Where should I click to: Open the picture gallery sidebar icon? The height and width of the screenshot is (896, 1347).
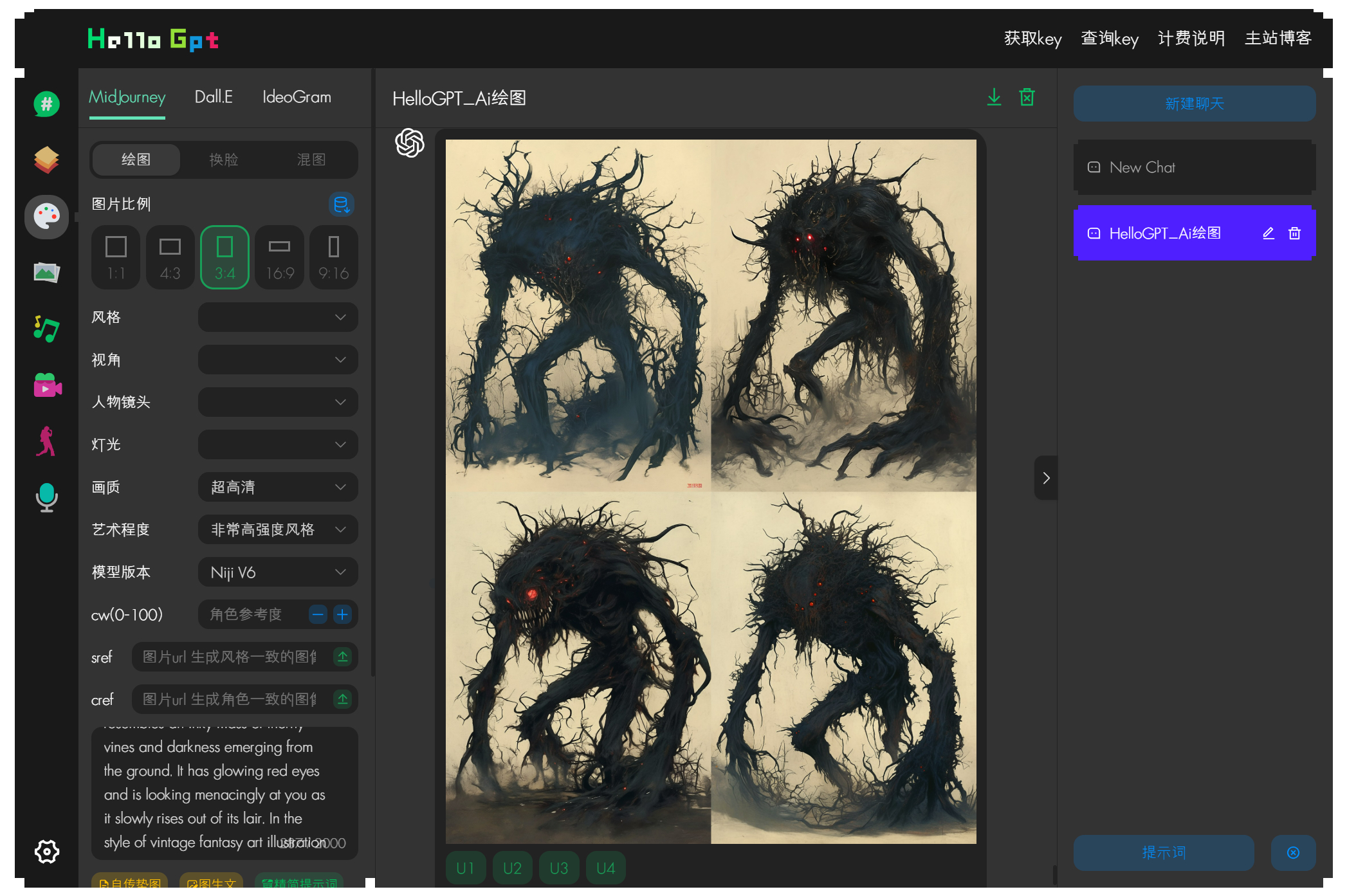click(46, 273)
